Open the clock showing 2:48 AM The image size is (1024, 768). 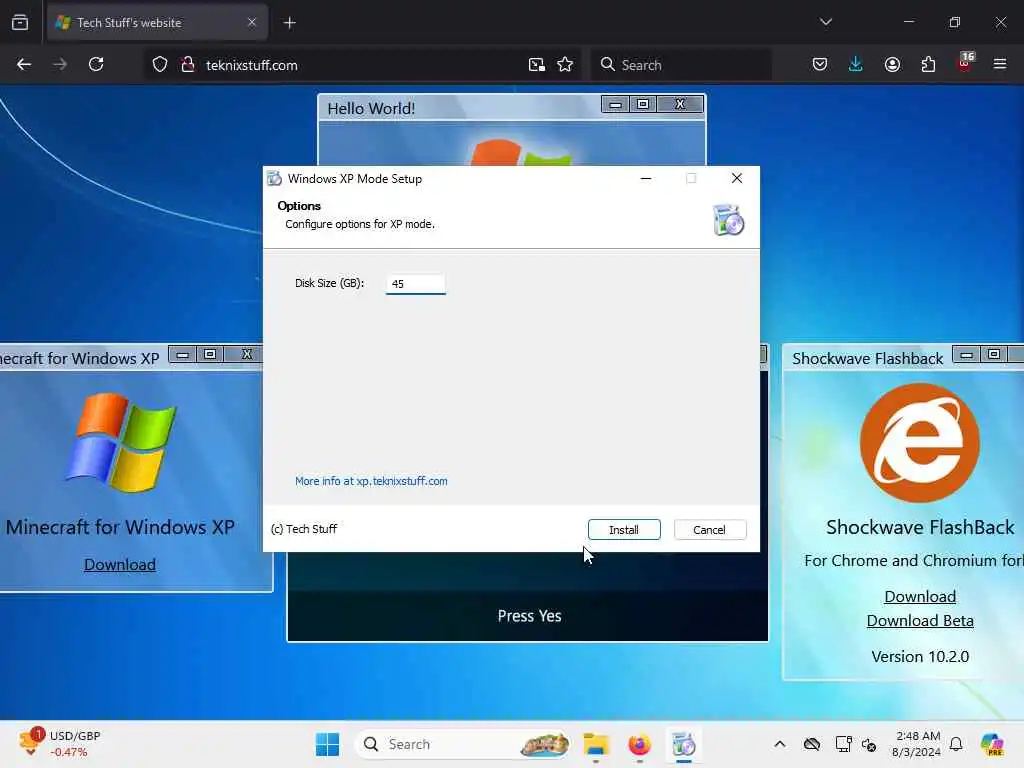(x=917, y=744)
